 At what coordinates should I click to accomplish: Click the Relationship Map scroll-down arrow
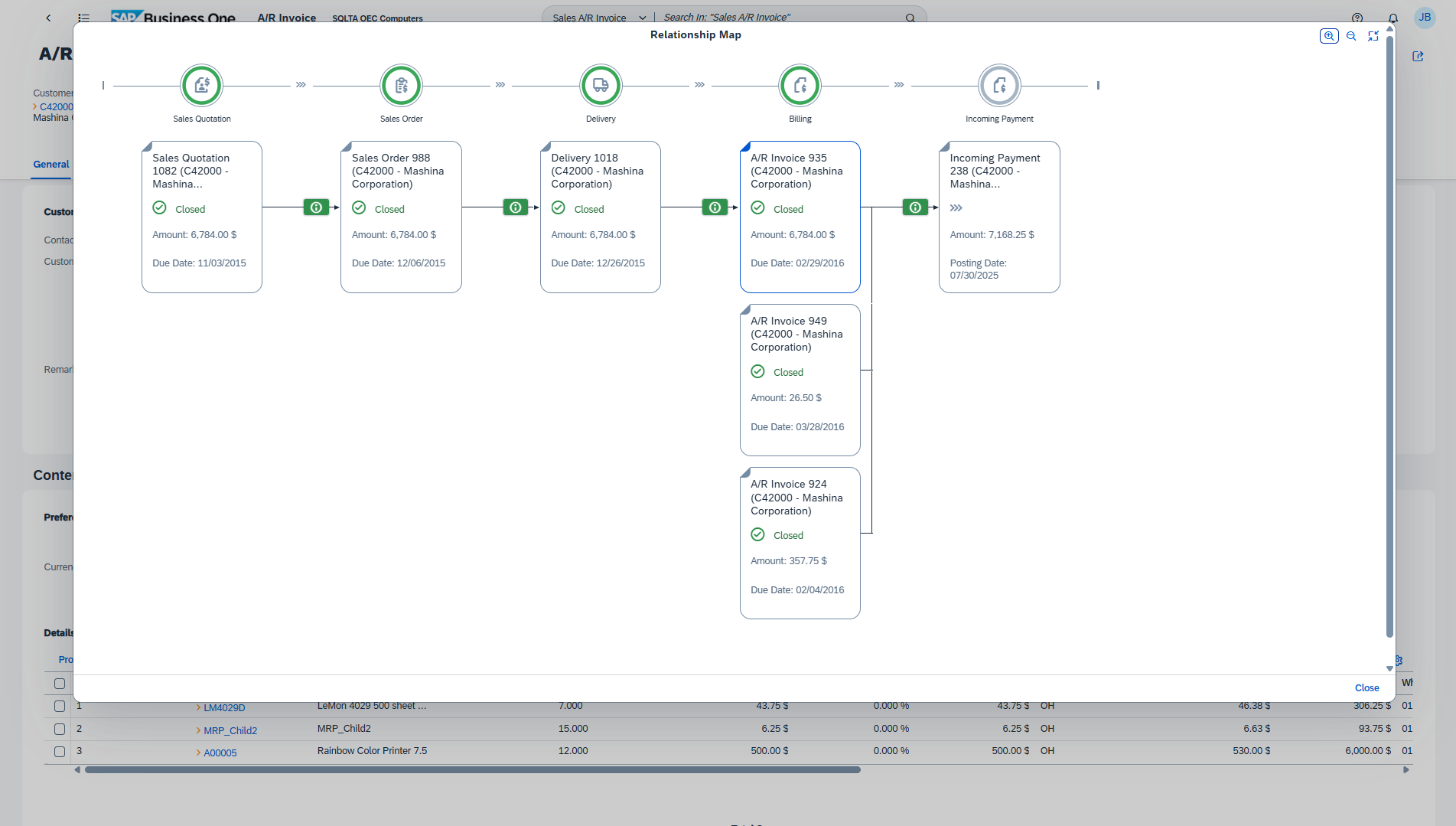tap(1389, 668)
